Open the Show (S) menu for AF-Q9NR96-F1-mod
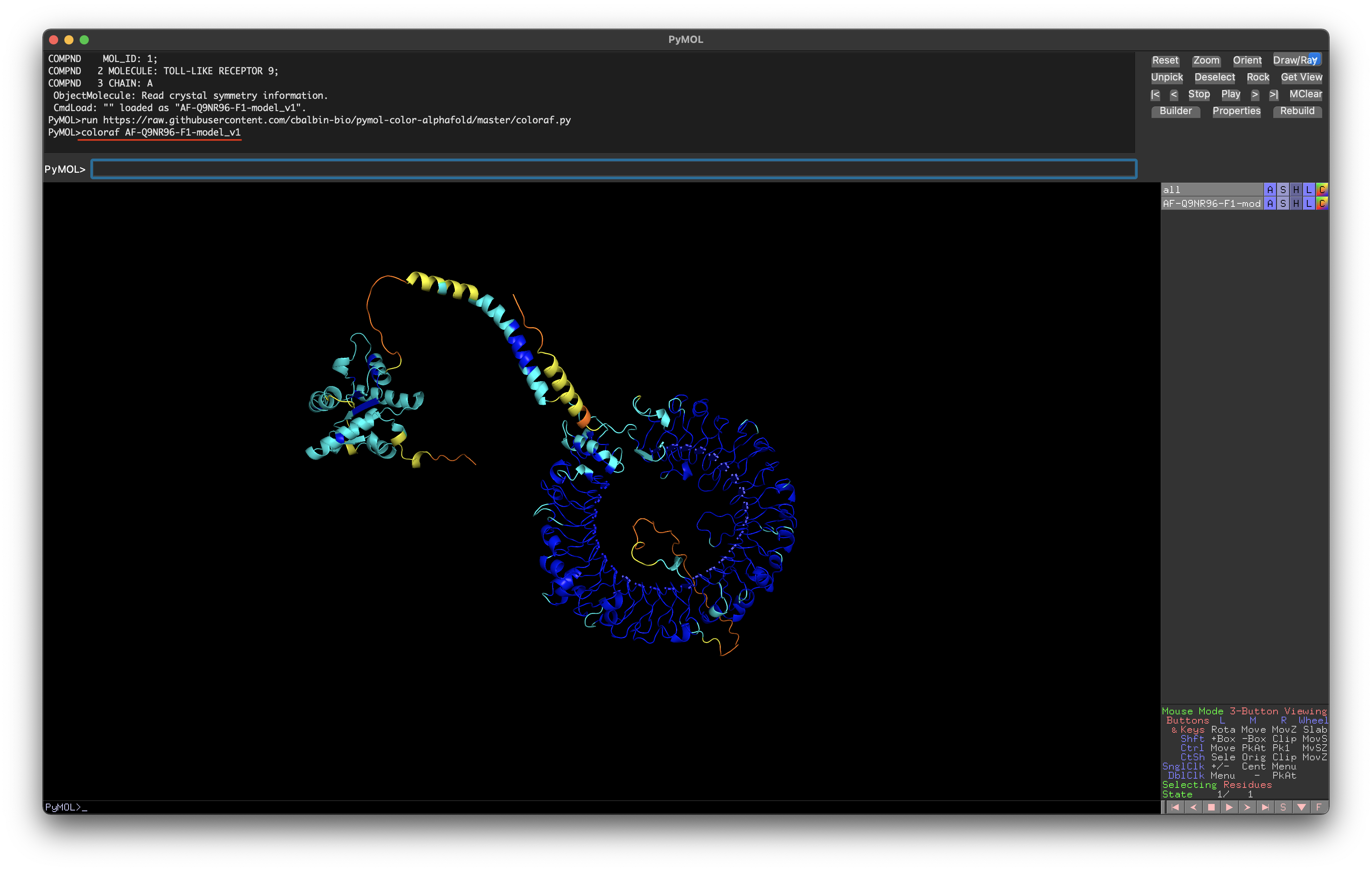 (1282, 203)
